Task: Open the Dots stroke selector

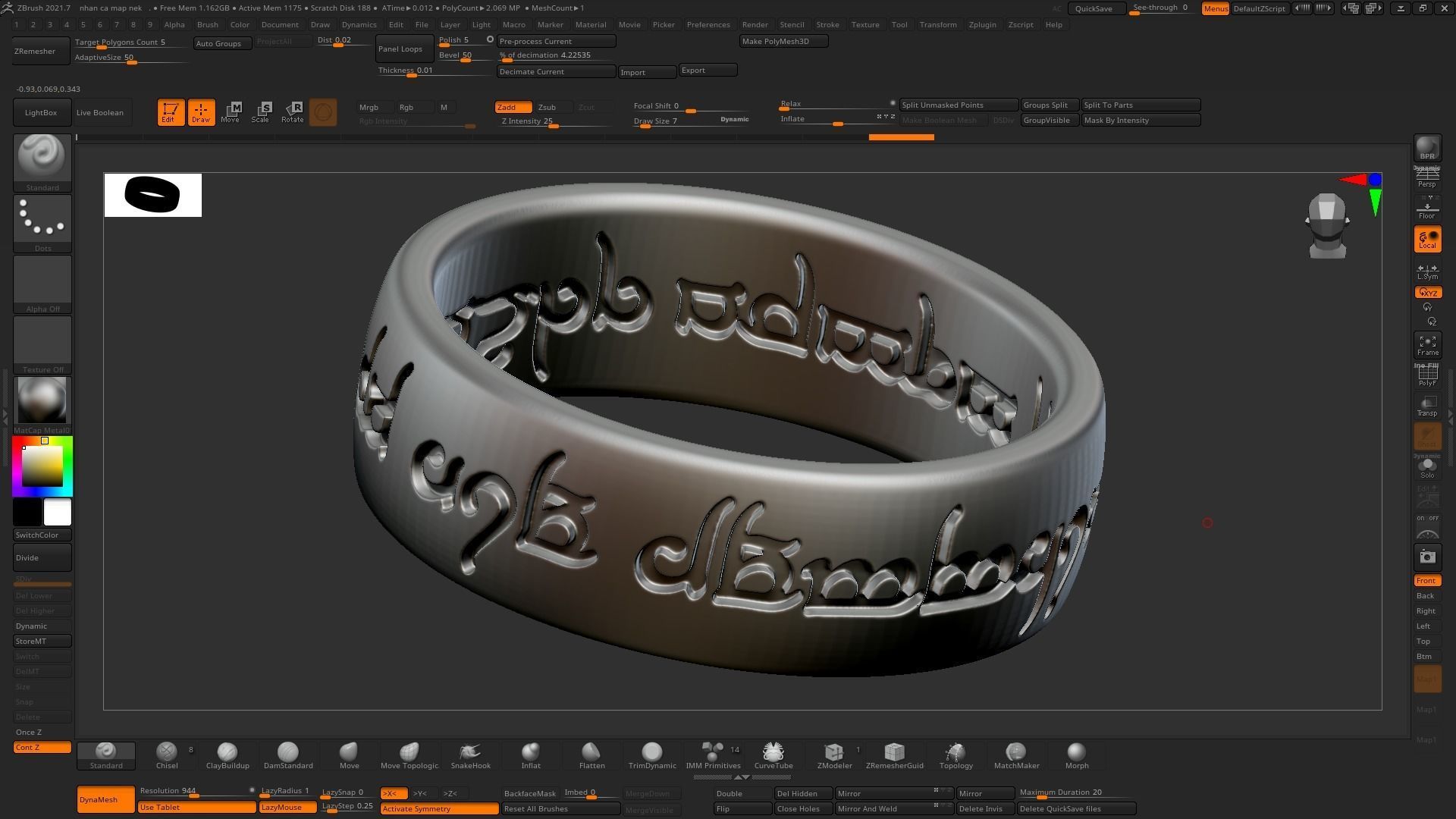Action: point(42,223)
